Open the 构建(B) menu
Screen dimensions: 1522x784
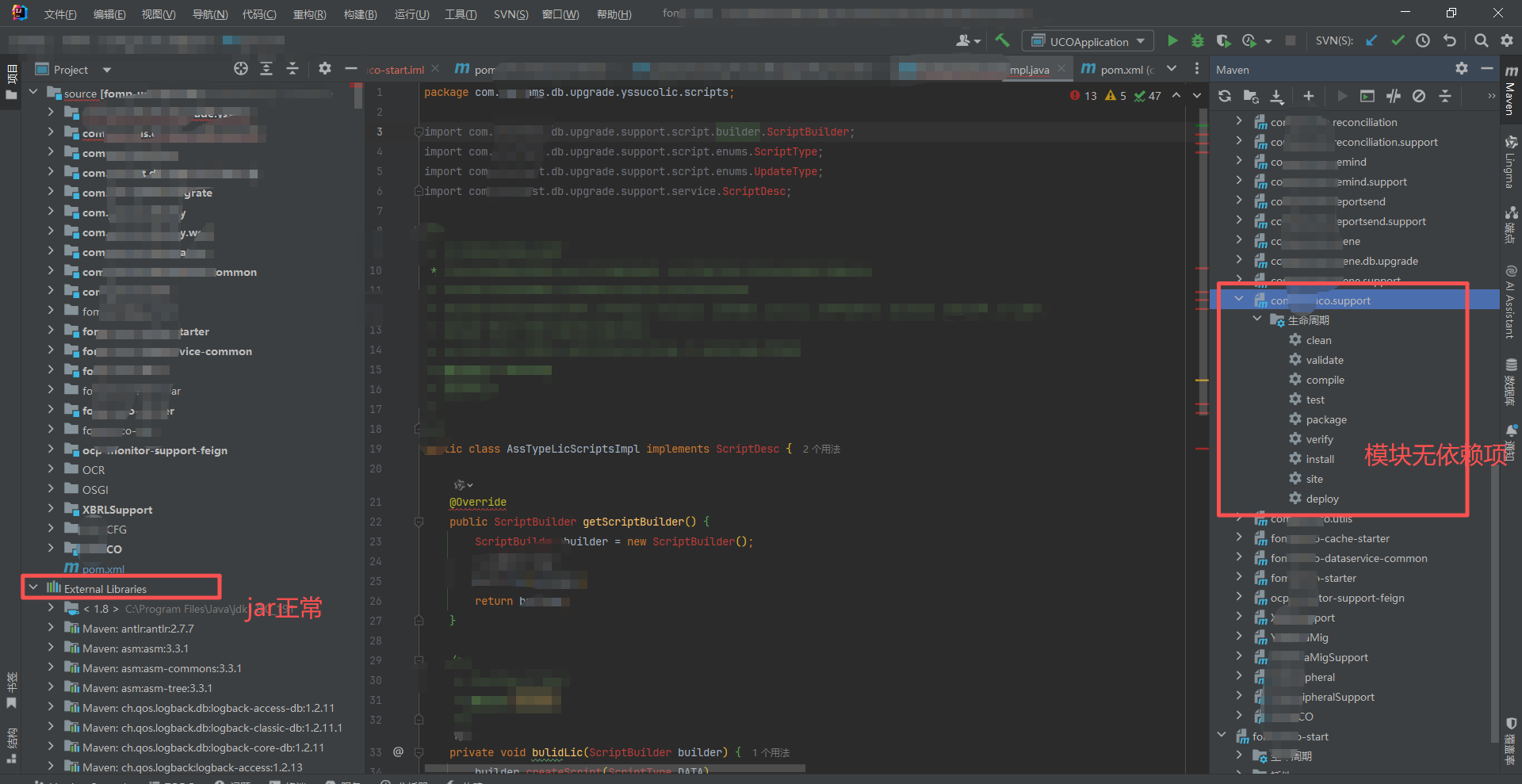tap(361, 14)
